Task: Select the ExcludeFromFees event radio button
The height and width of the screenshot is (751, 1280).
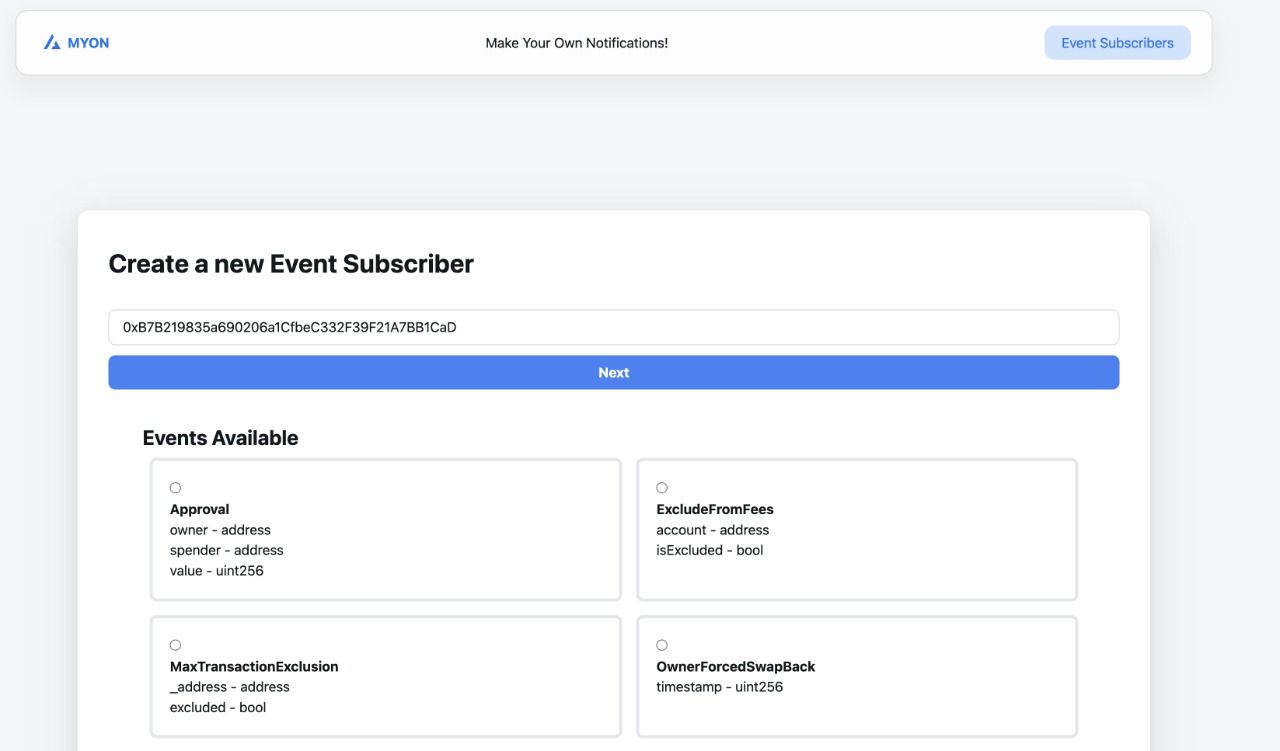Action: coord(662,488)
